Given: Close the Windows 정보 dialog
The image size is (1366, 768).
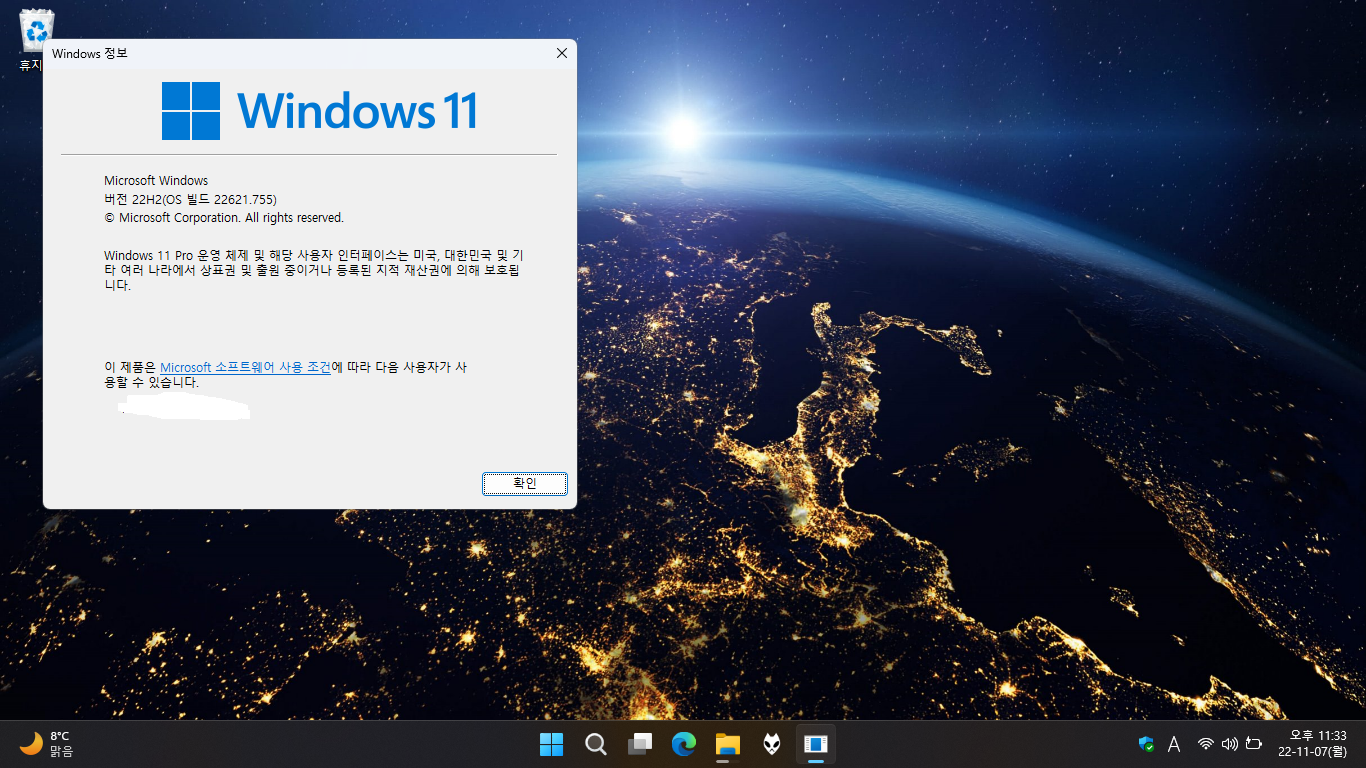Looking at the screenshot, I should point(561,53).
